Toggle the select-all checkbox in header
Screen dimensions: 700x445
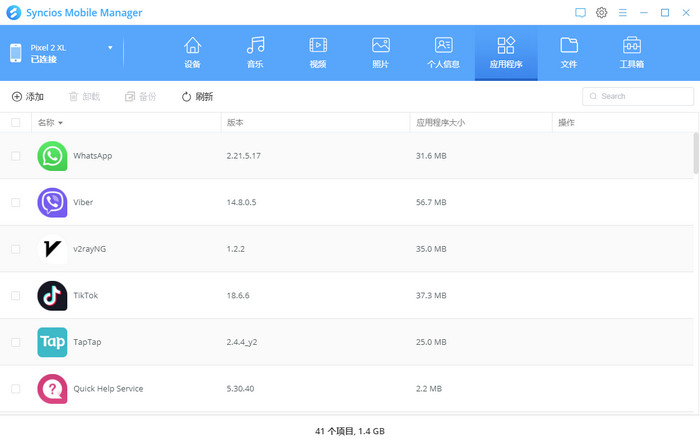pos(16,122)
